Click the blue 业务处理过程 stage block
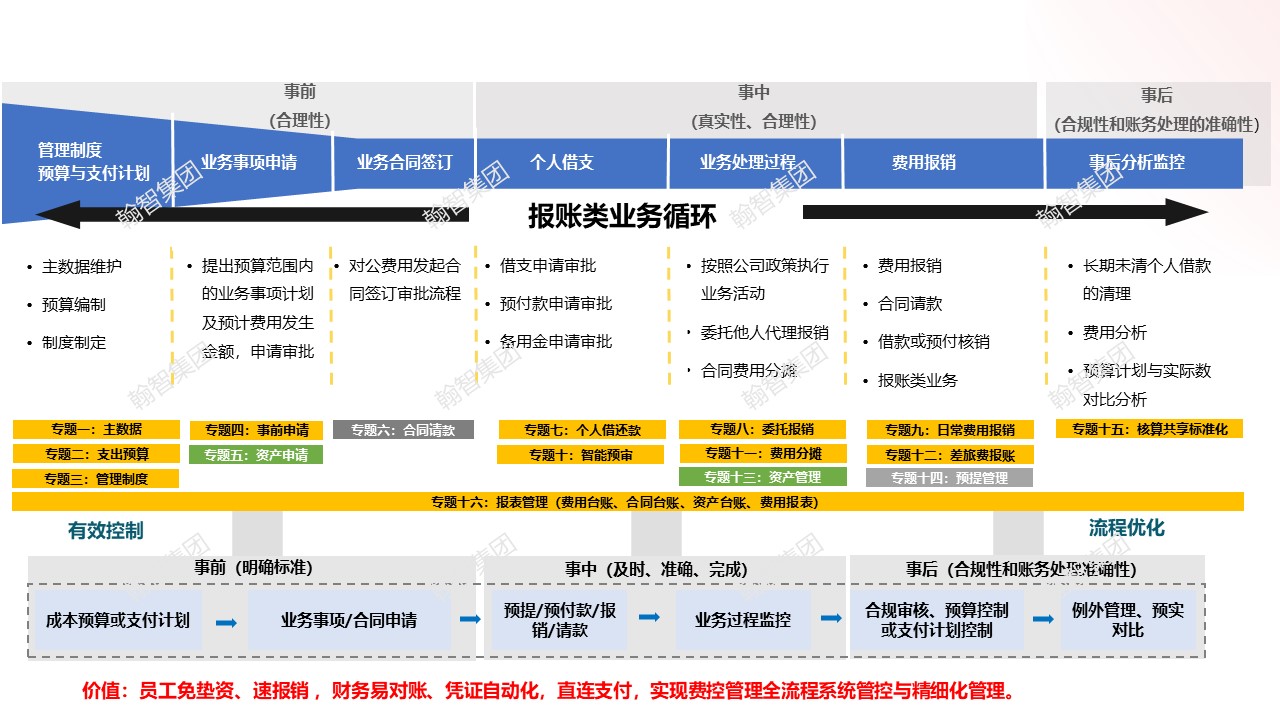The height and width of the screenshot is (720, 1280). 755,163
